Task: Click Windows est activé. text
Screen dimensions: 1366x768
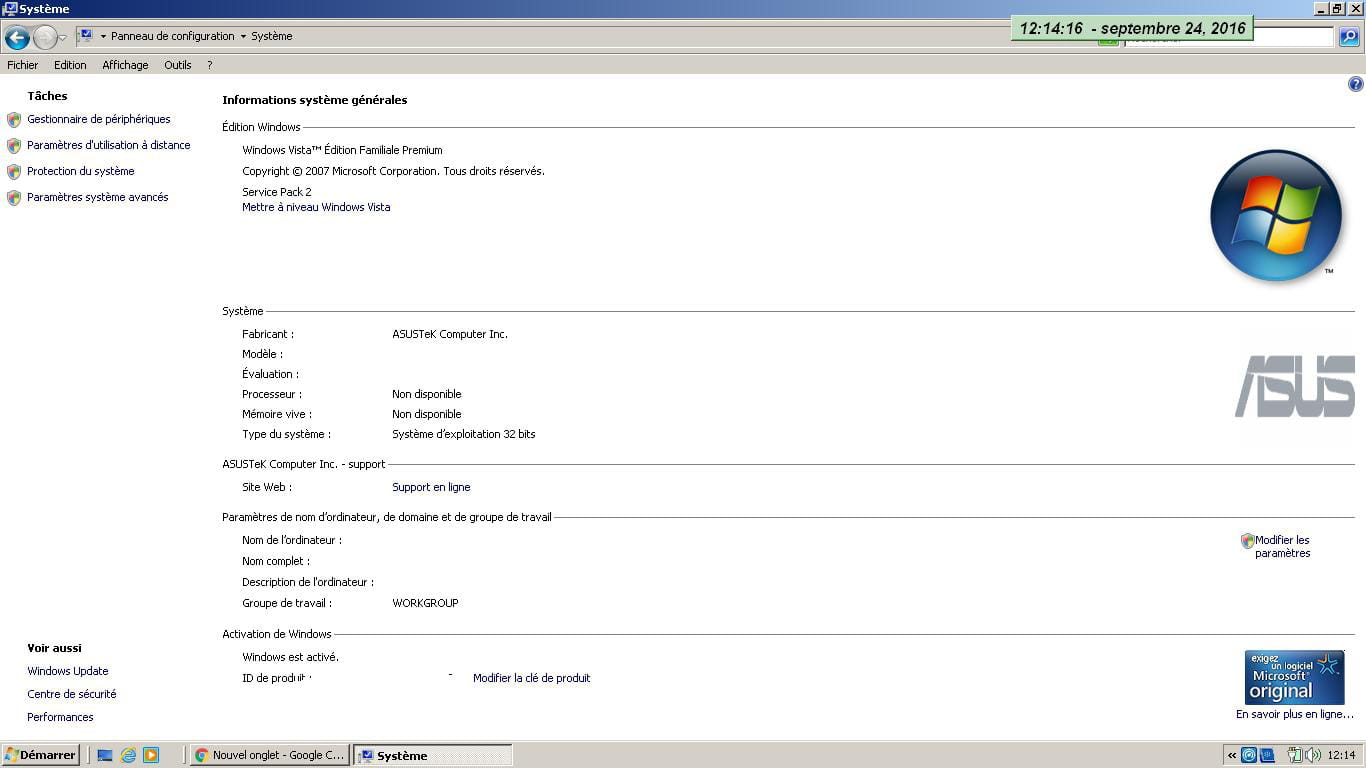Action: click(x=291, y=657)
